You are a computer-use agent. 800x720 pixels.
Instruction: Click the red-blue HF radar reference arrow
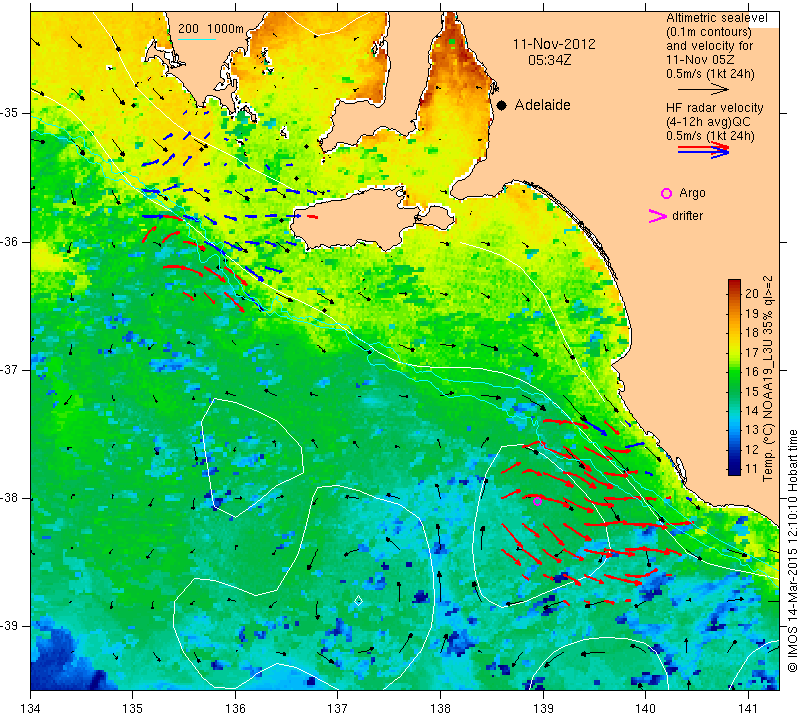pyautogui.click(x=704, y=150)
